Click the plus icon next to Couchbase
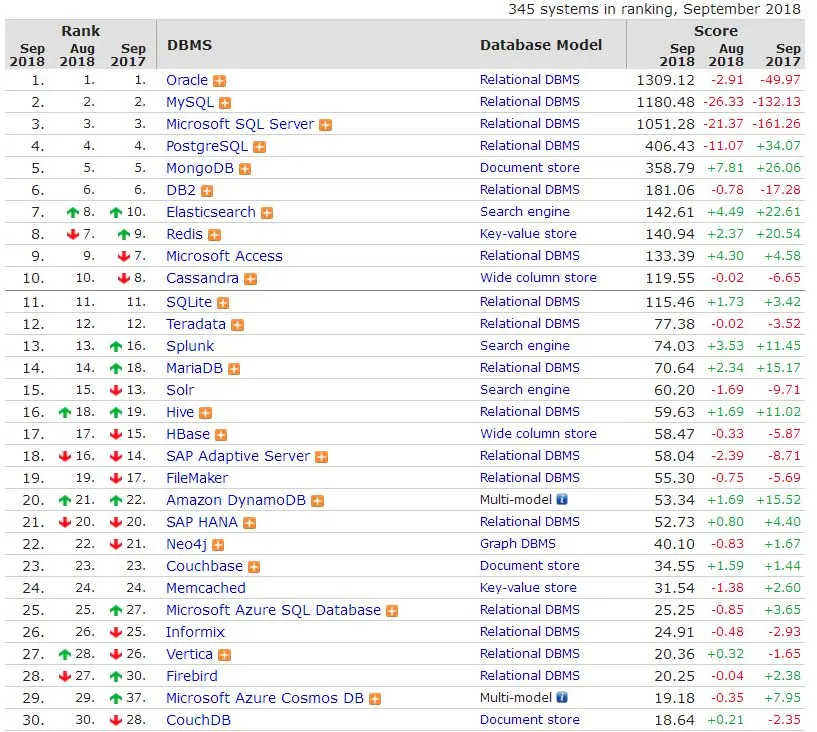 coord(254,567)
